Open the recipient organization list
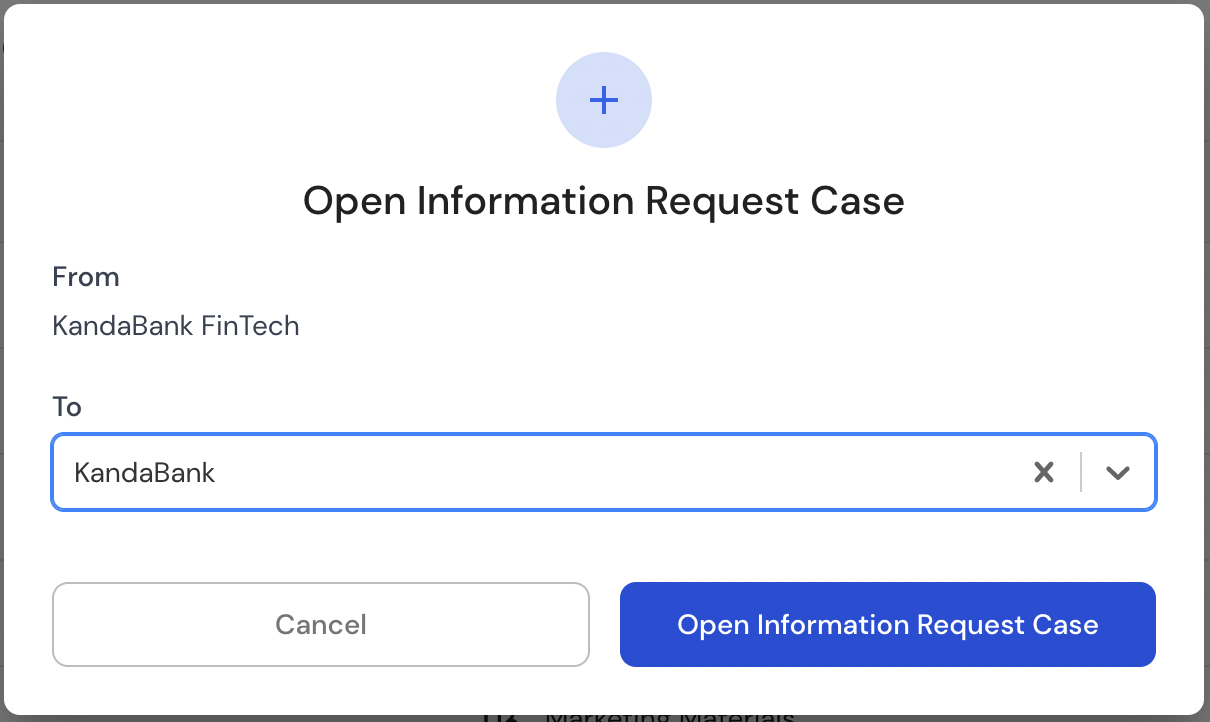 1118,472
